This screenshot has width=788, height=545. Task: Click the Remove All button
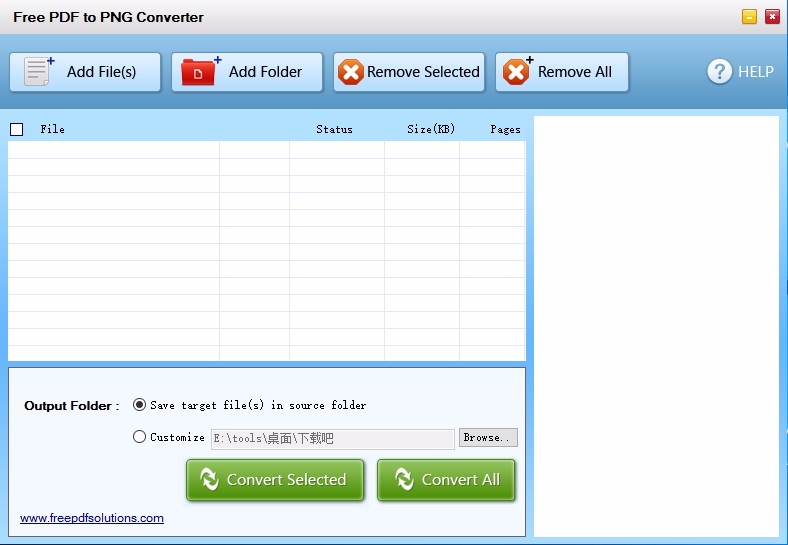562,72
